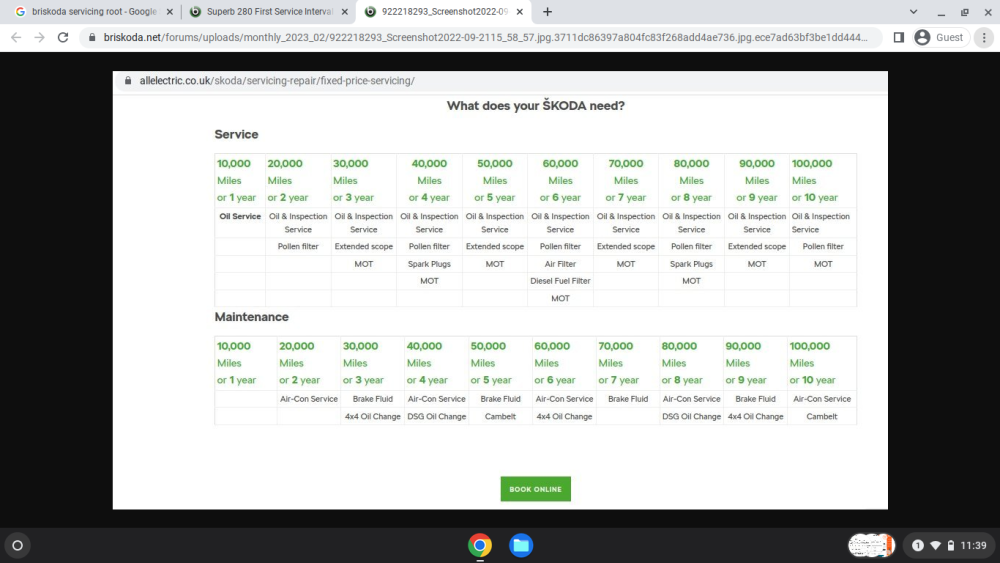Open the Files app on the shelf

click(x=521, y=545)
